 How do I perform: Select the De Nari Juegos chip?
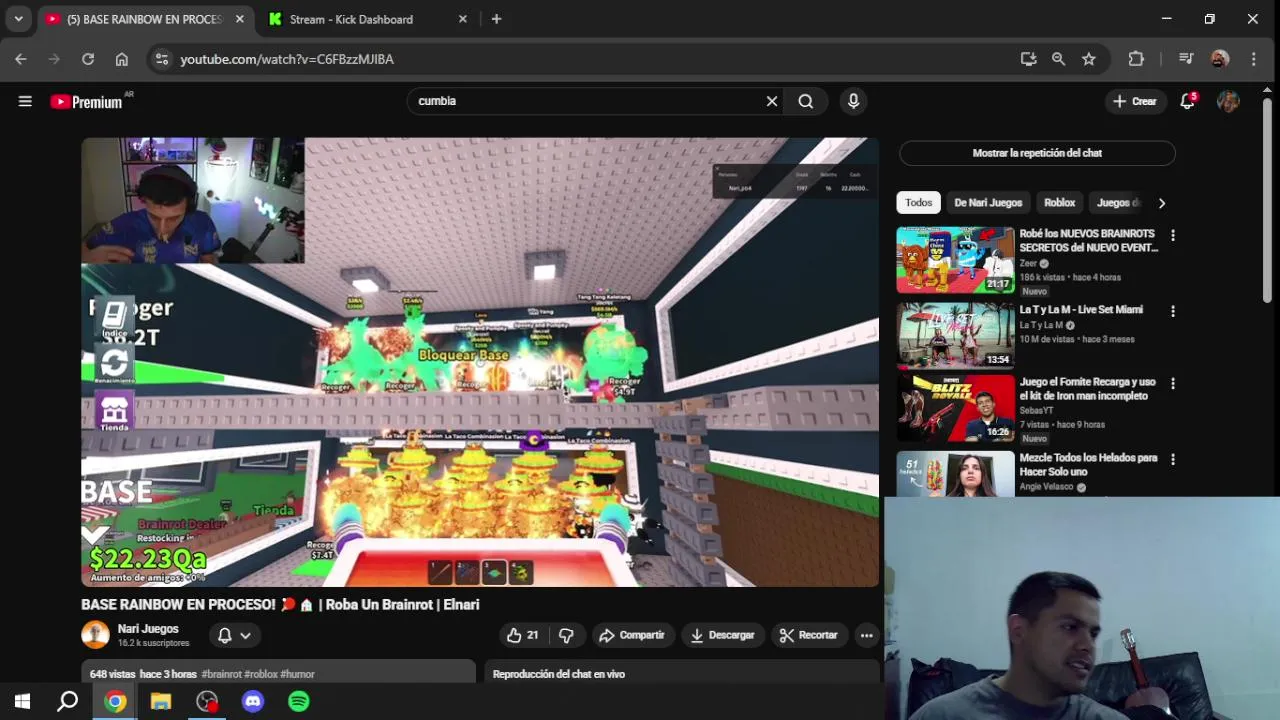tap(988, 203)
